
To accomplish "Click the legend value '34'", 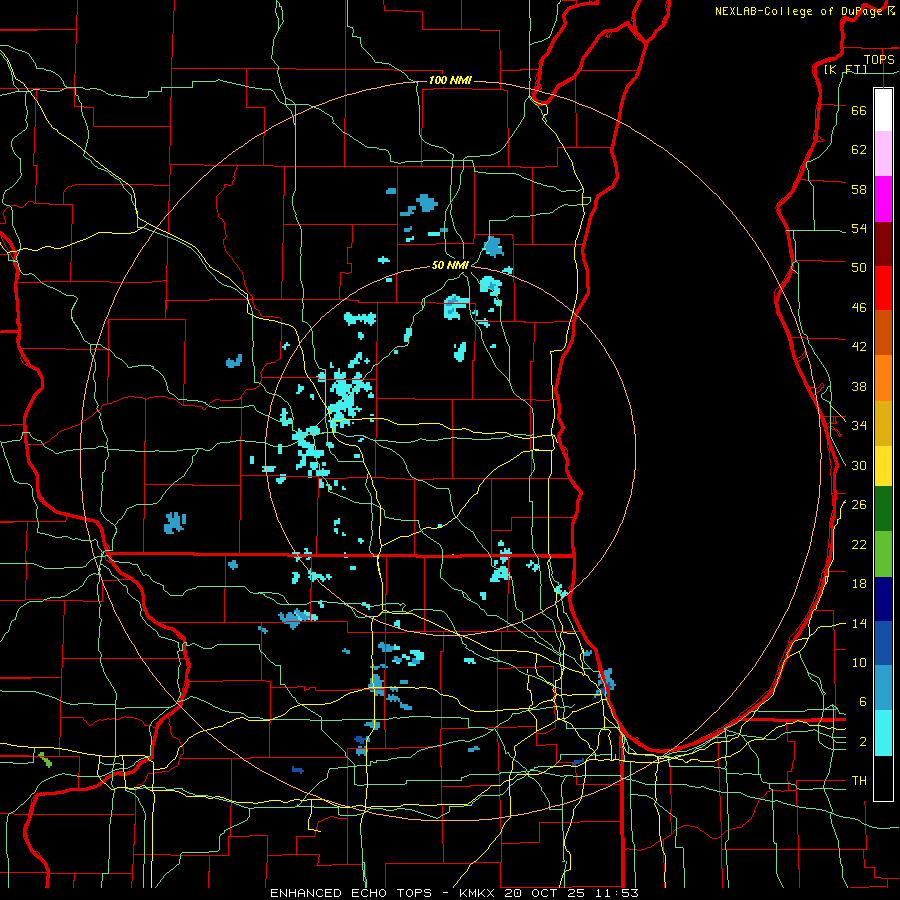I will (859, 426).
